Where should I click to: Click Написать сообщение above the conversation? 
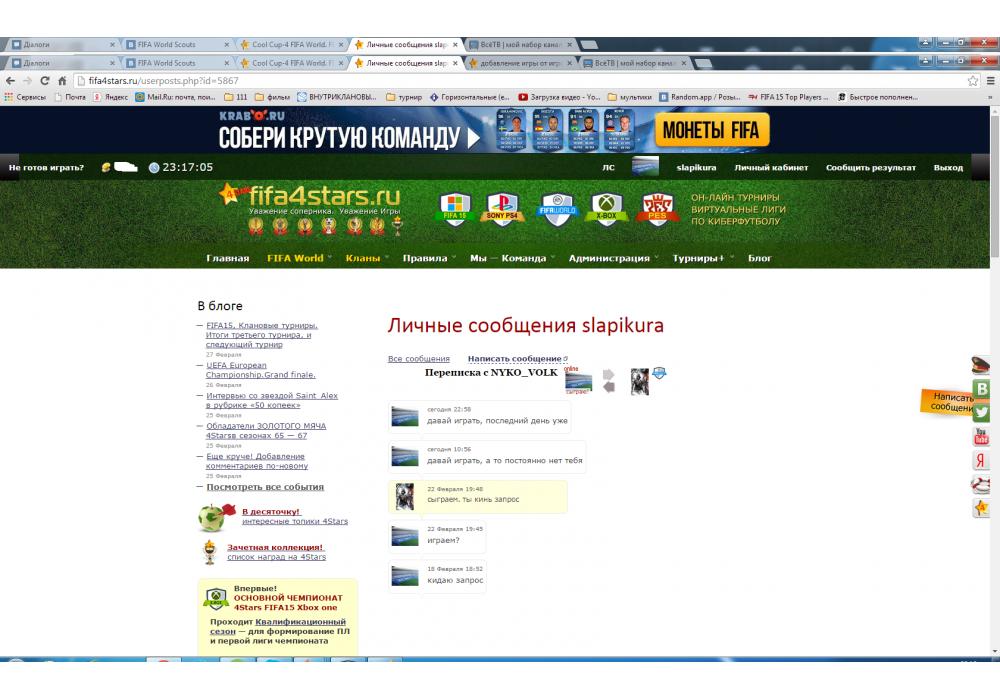pos(517,359)
